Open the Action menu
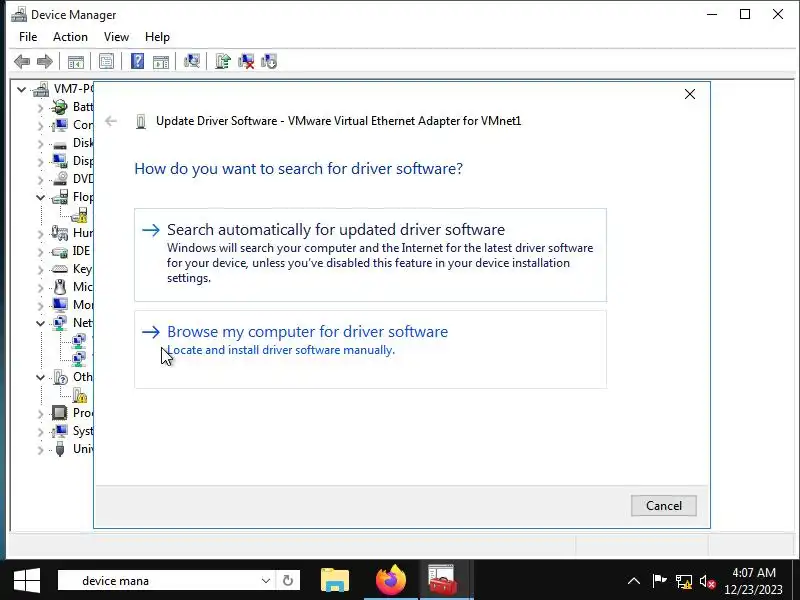The height and width of the screenshot is (600, 800). [70, 37]
